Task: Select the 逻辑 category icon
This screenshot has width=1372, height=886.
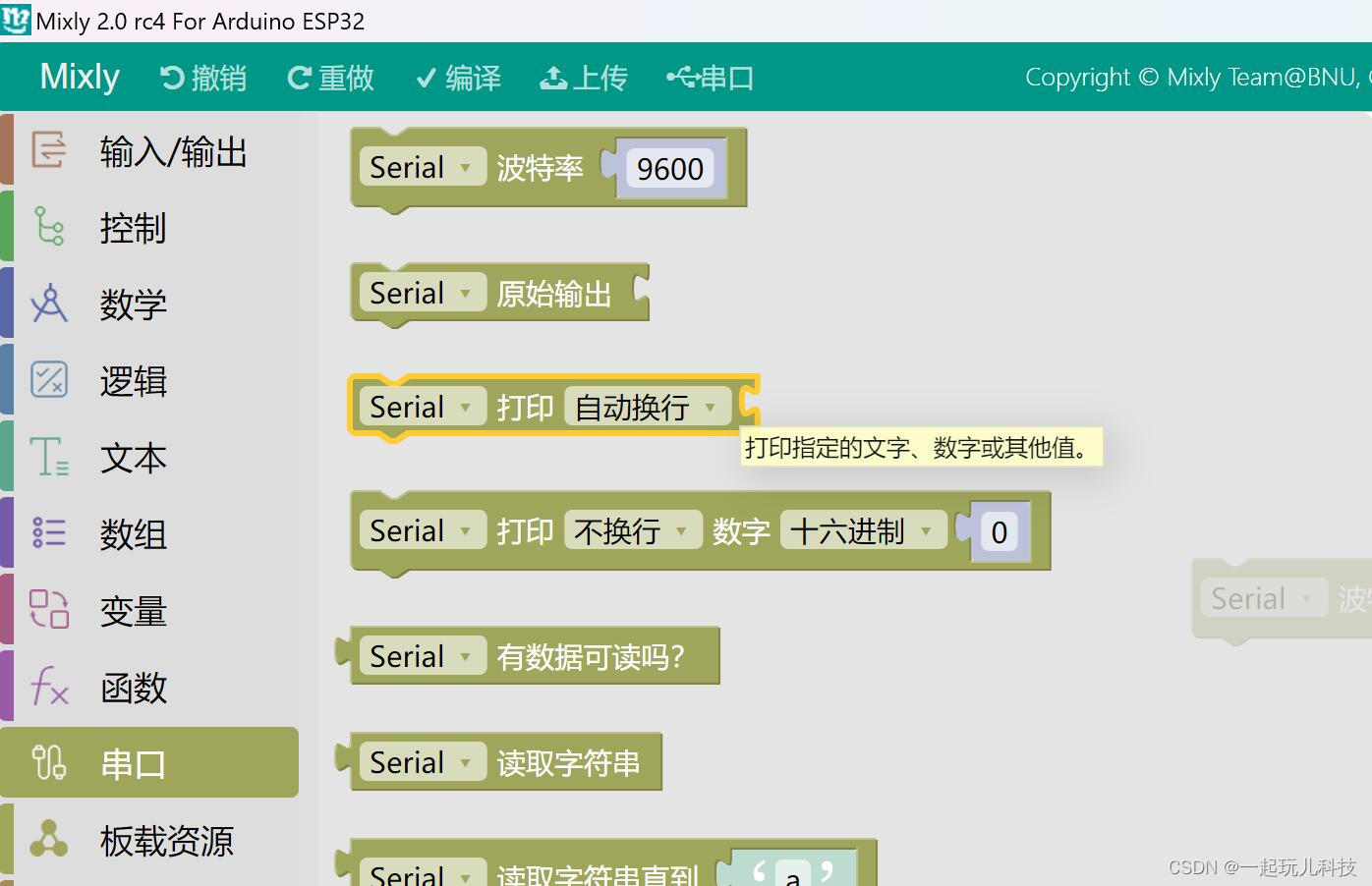Action: pyautogui.click(x=48, y=380)
